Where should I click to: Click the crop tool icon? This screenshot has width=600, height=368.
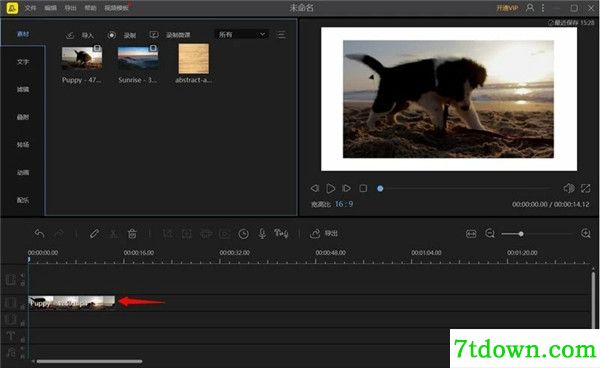coord(168,233)
